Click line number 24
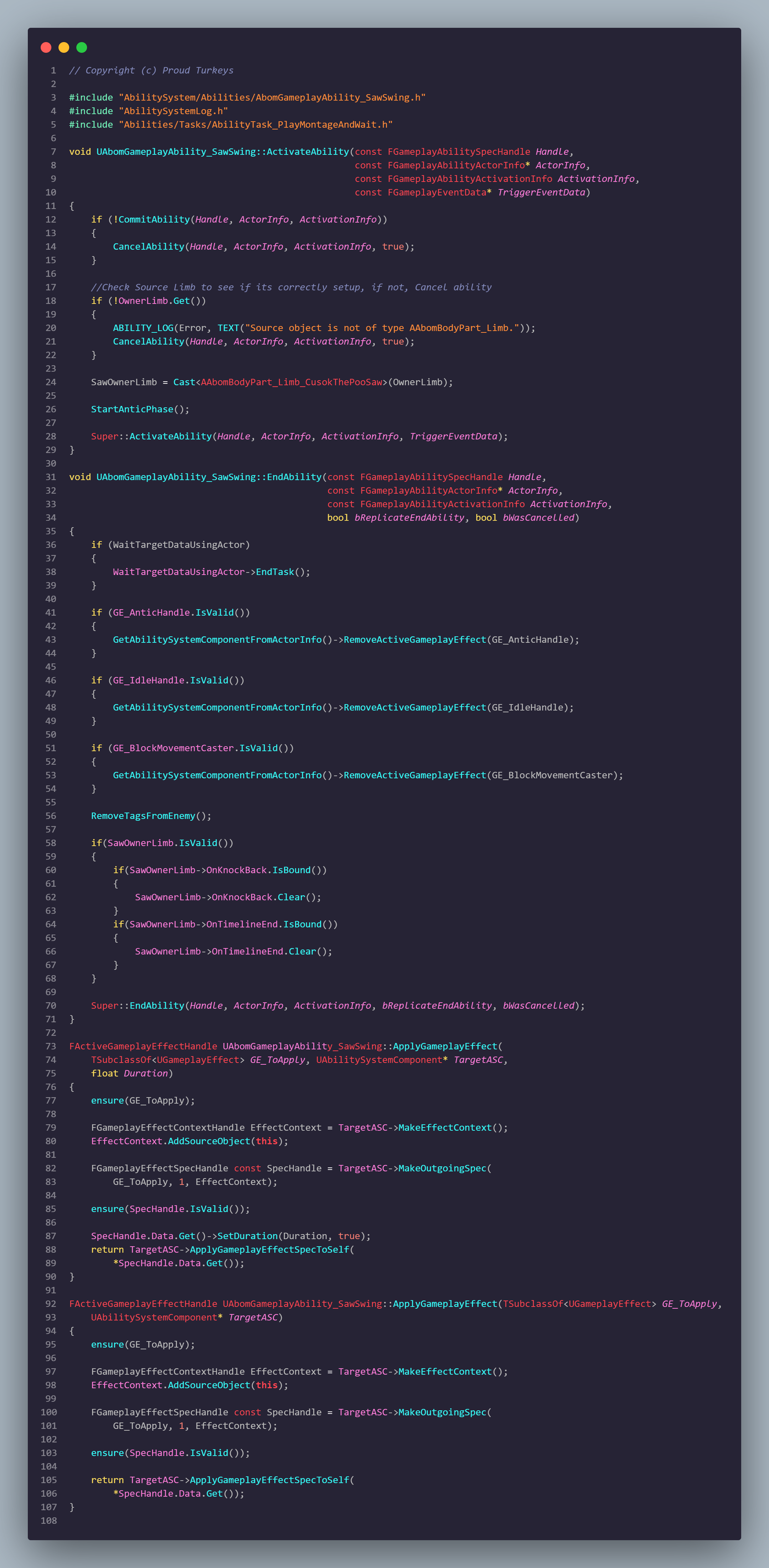Screen dimensions: 769x1568 click(51, 382)
